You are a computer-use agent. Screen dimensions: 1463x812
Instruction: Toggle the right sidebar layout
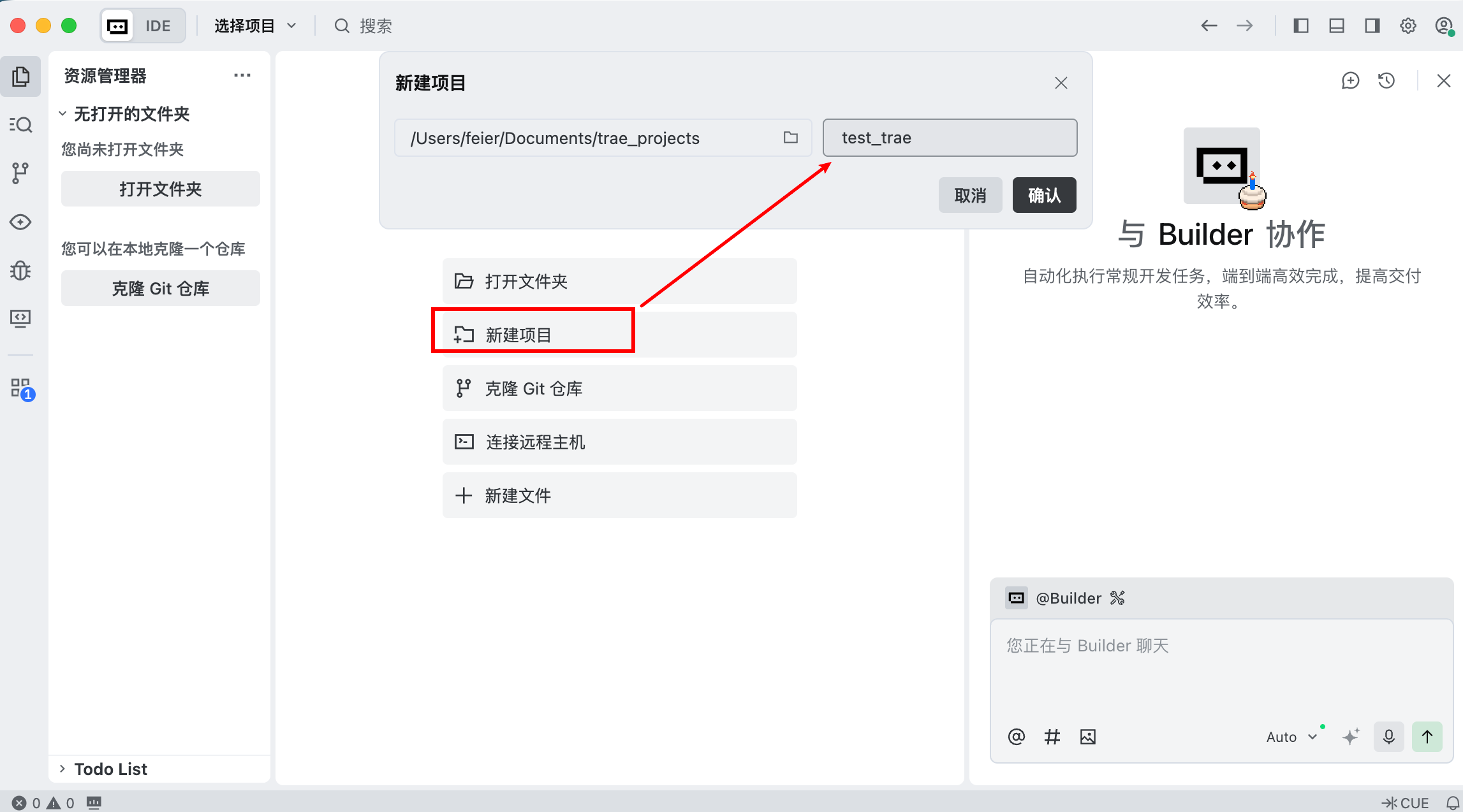tap(1372, 26)
